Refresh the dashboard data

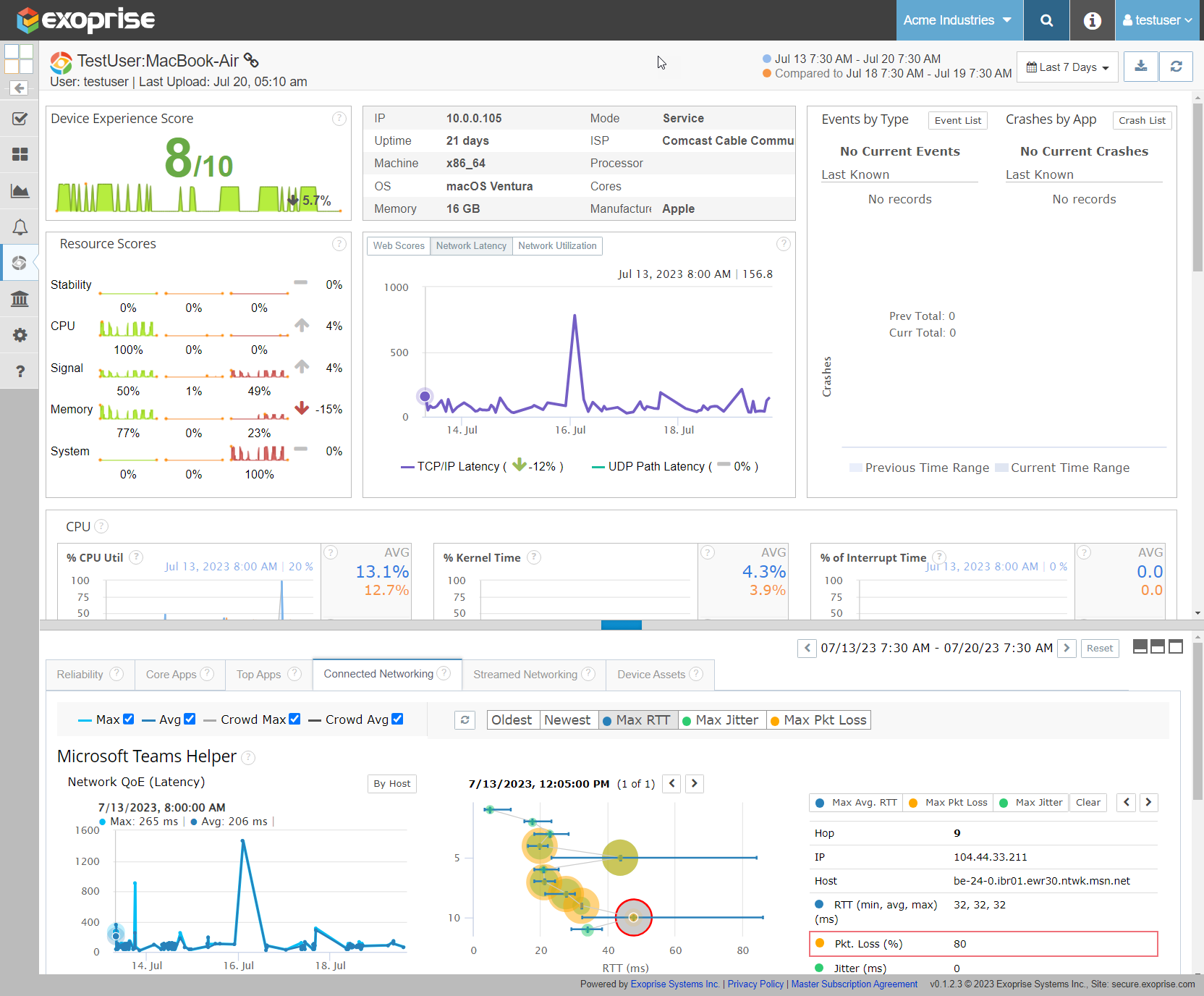[1177, 67]
